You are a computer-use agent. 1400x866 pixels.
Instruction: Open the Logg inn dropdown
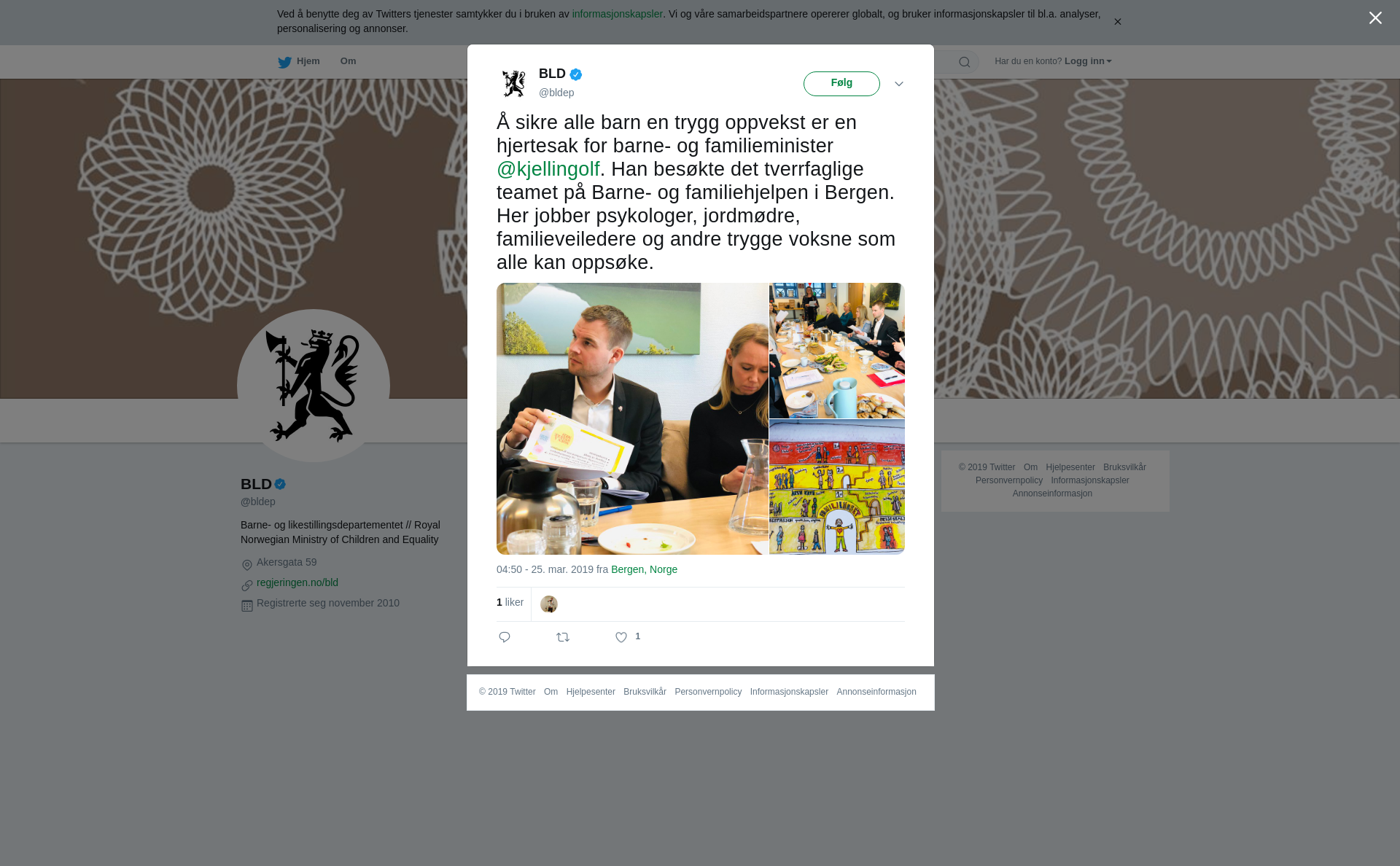[1088, 61]
